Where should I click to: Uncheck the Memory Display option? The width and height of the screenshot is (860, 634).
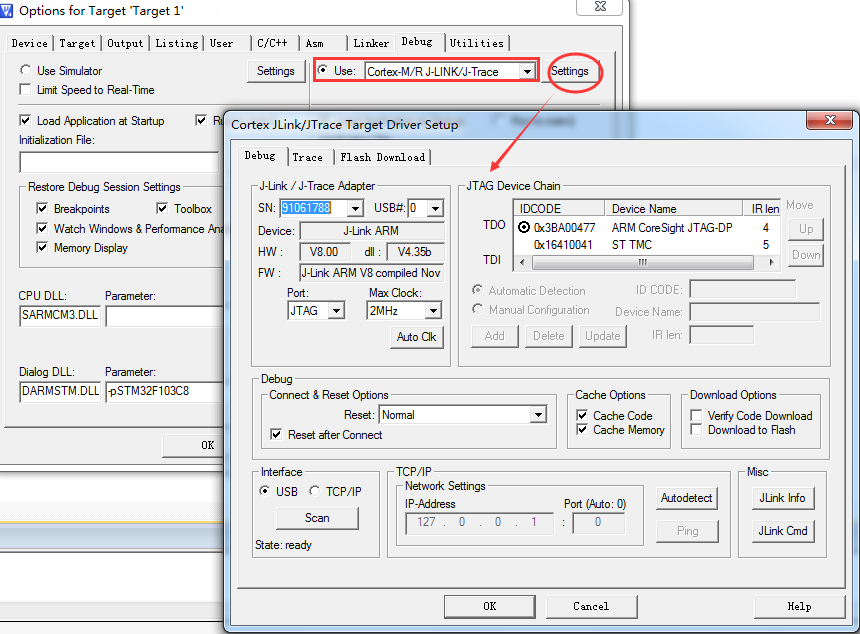coord(42,247)
